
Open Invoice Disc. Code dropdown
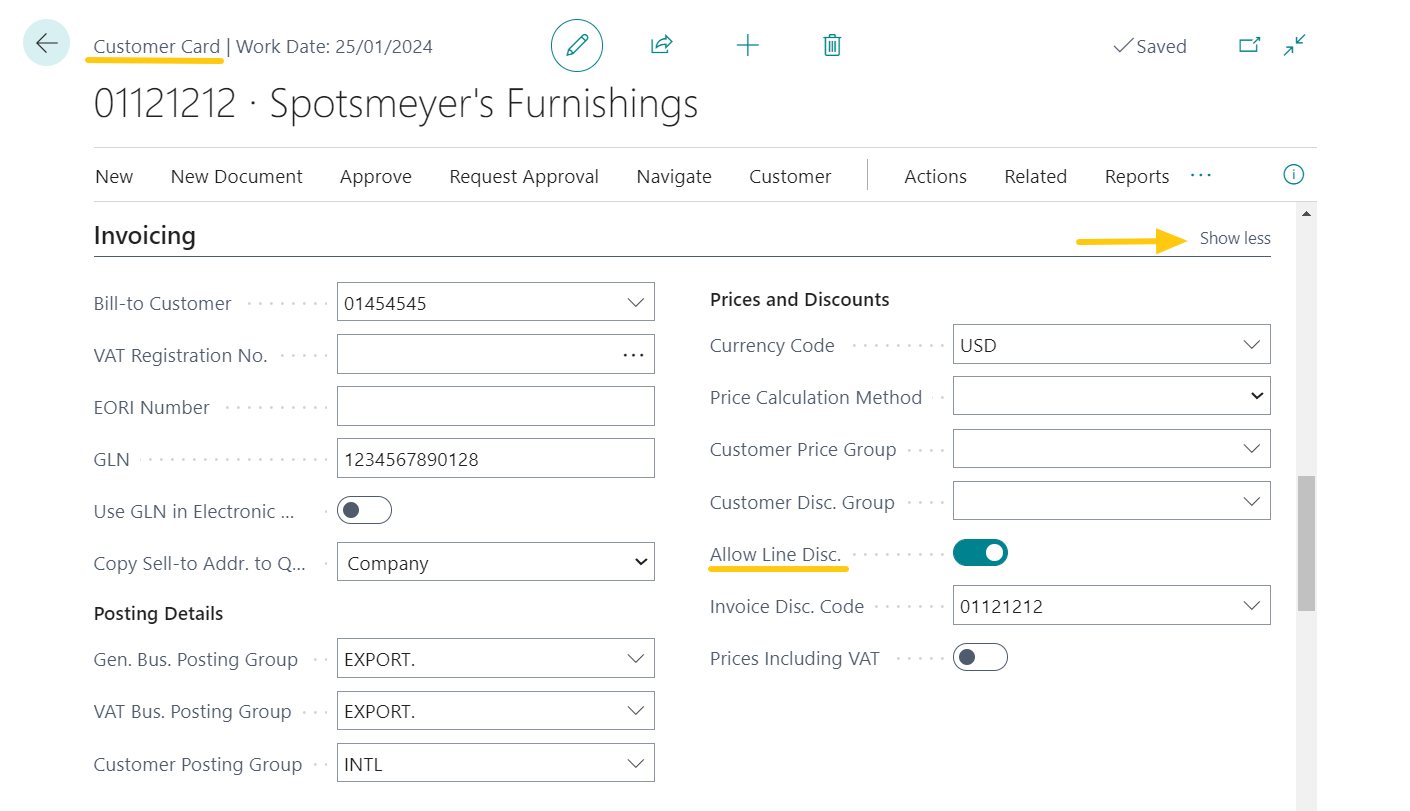click(x=1251, y=605)
